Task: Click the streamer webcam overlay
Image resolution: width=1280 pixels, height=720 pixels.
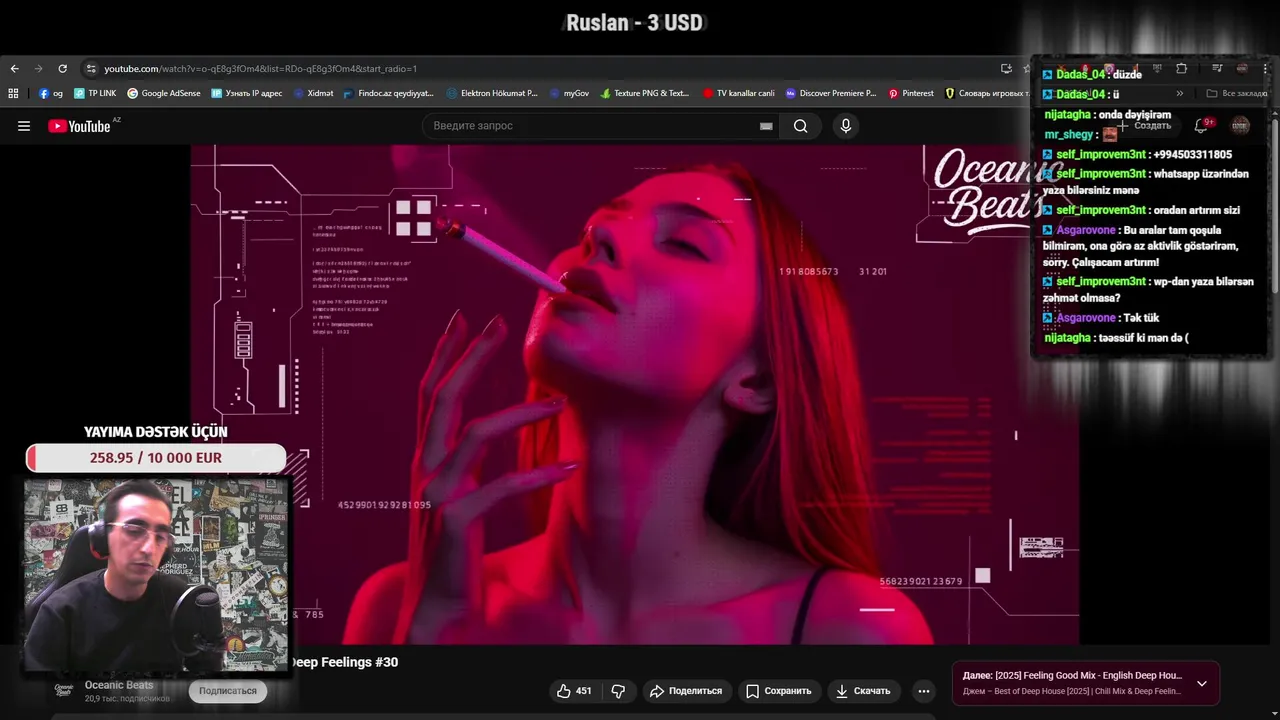Action: [x=156, y=576]
